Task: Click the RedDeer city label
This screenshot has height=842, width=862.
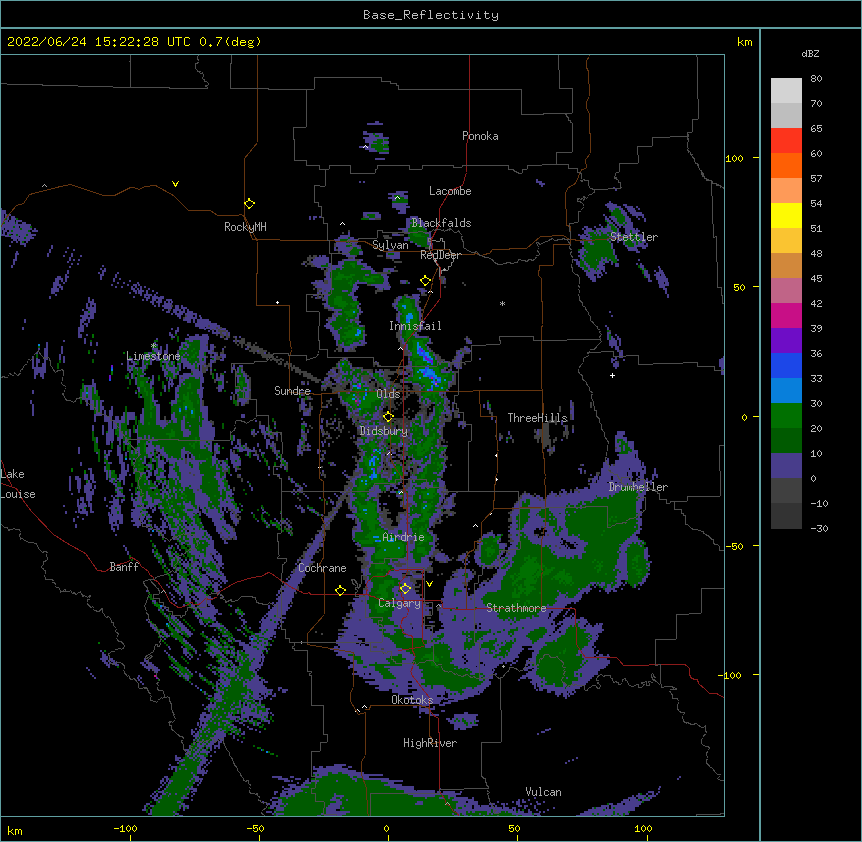Action: pyautogui.click(x=440, y=255)
